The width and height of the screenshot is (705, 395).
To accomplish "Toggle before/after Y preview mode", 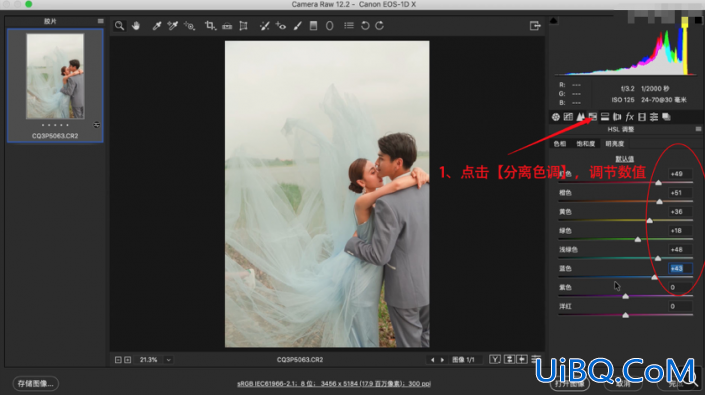I will tap(495, 359).
